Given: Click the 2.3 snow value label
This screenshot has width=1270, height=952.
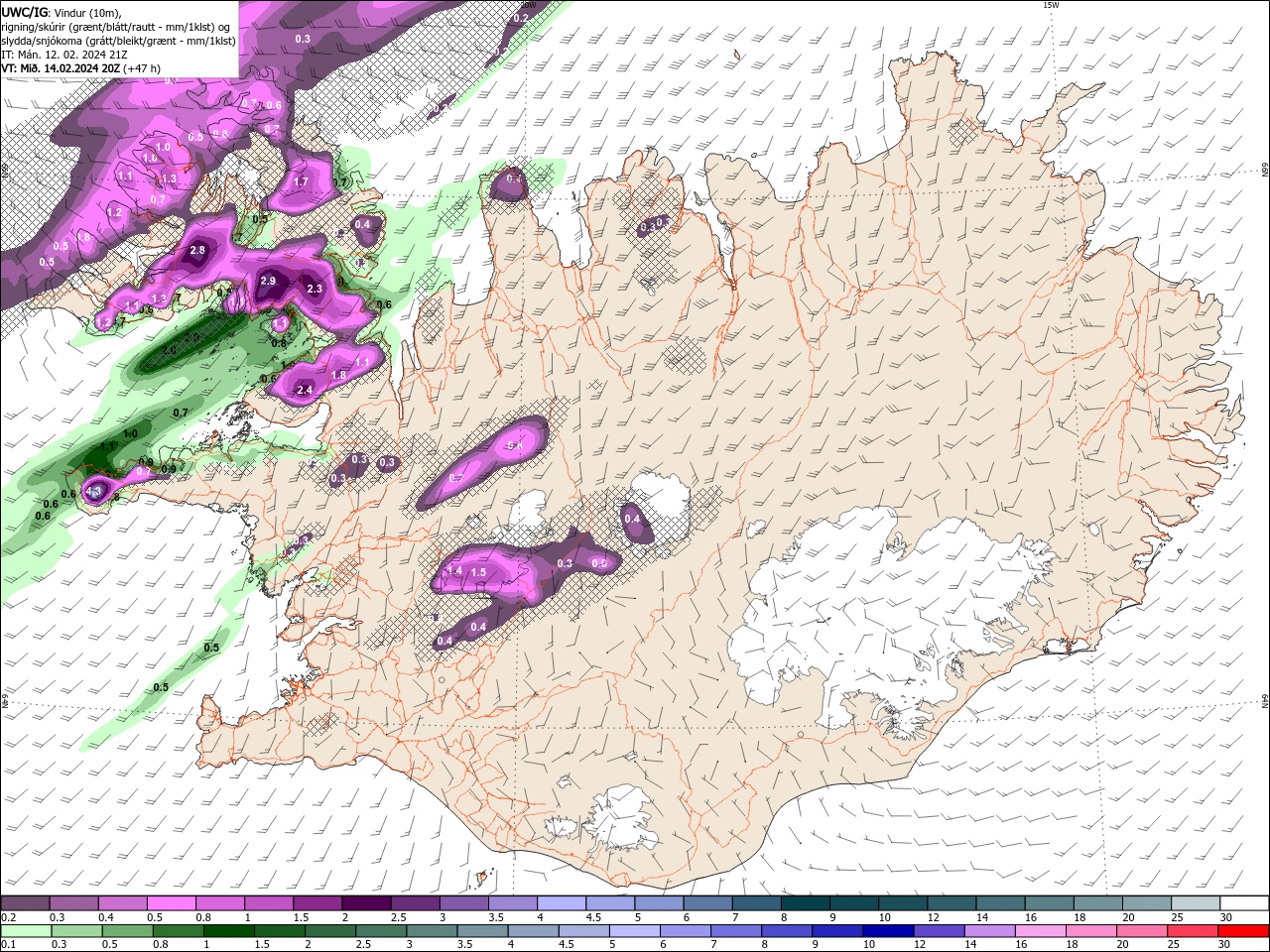Looking at the screenshot, I should click(x=315, y=289).
